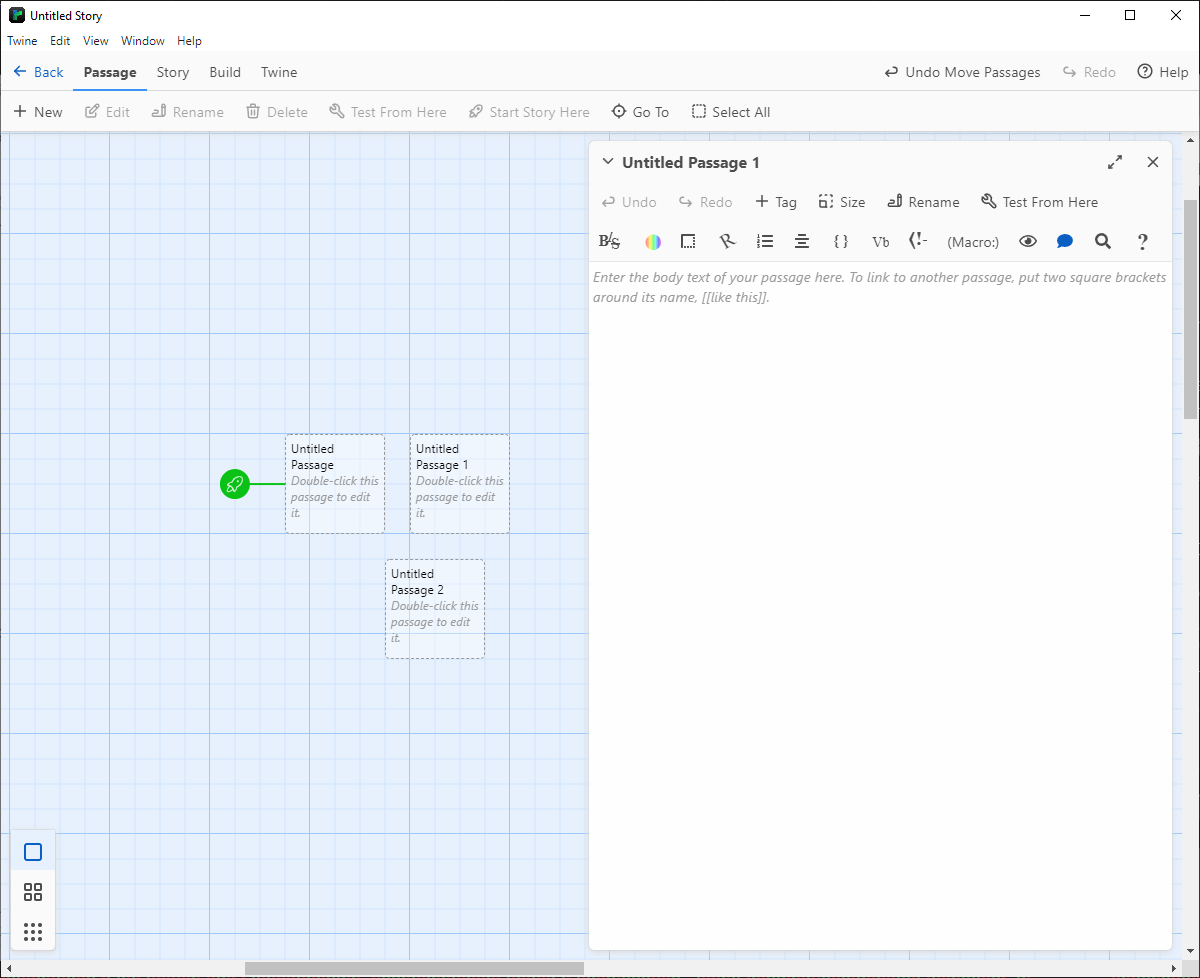Click the Twine app icon in title bar
Screen dimensions: 1200x978
click(17, 15)
